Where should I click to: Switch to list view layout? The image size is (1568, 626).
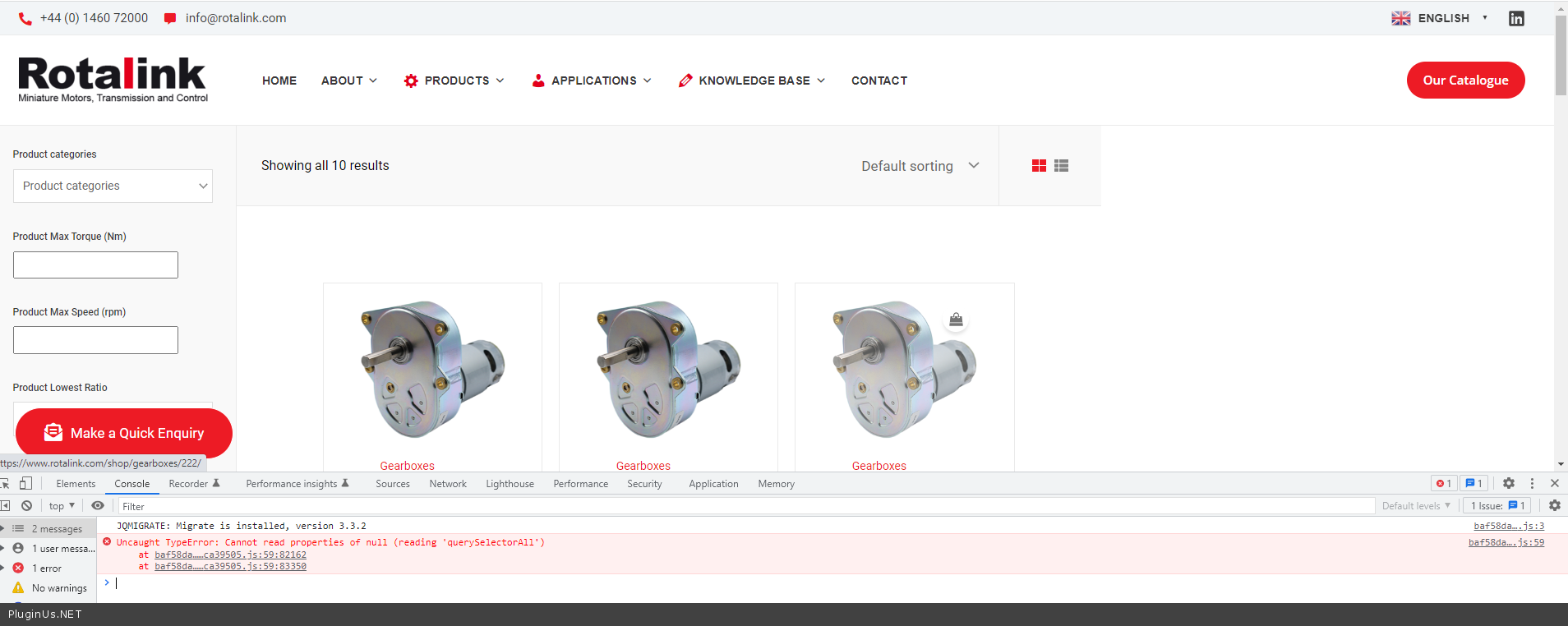[x=1062, y=166]
